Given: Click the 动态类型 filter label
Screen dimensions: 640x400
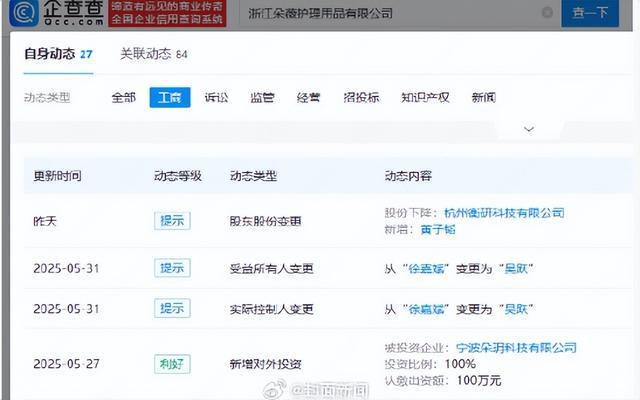Looking at the screenshot, I should [x=47, y=98].
